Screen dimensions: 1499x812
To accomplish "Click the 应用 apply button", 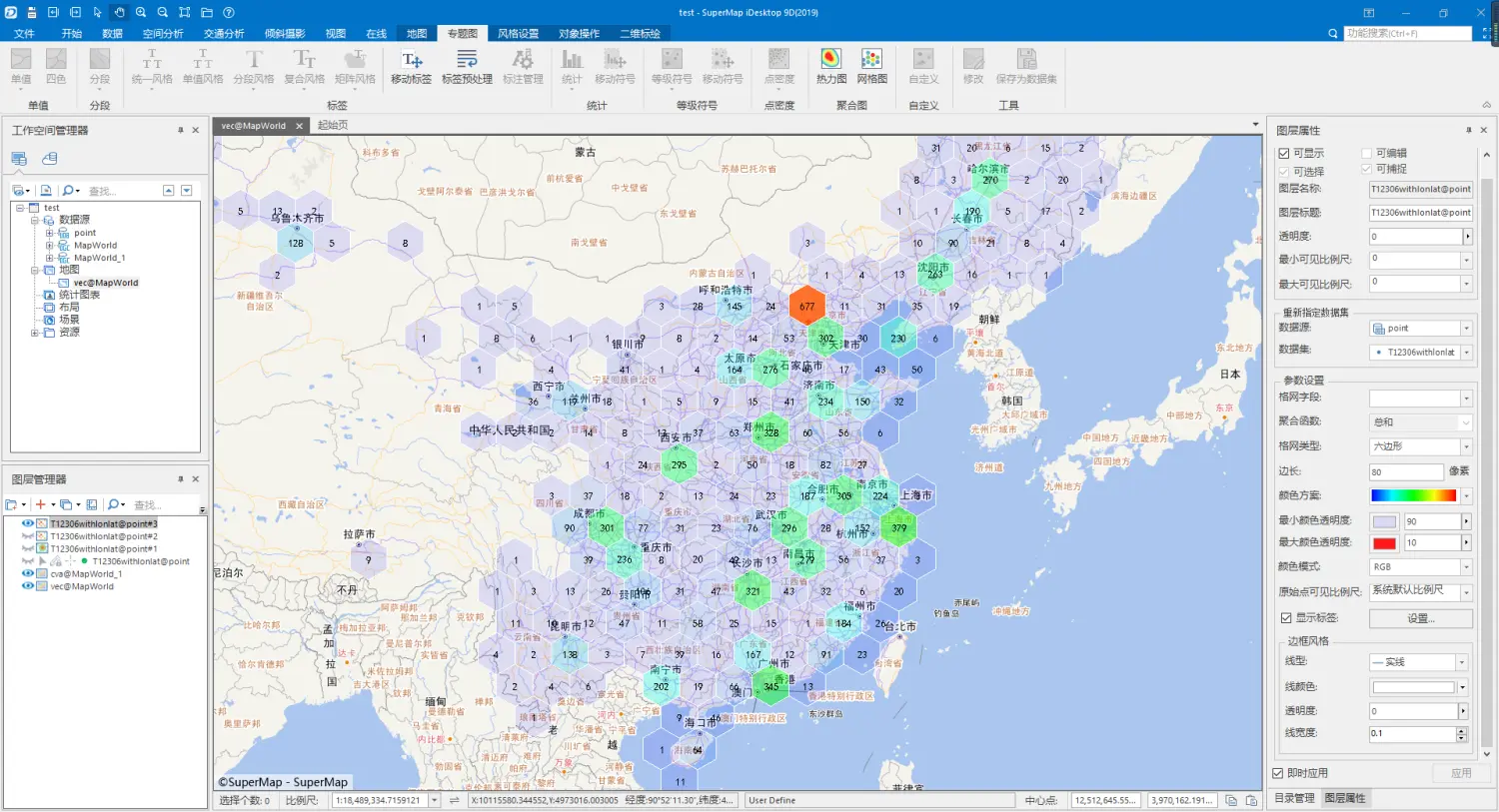I will (x=1461, y=773).
